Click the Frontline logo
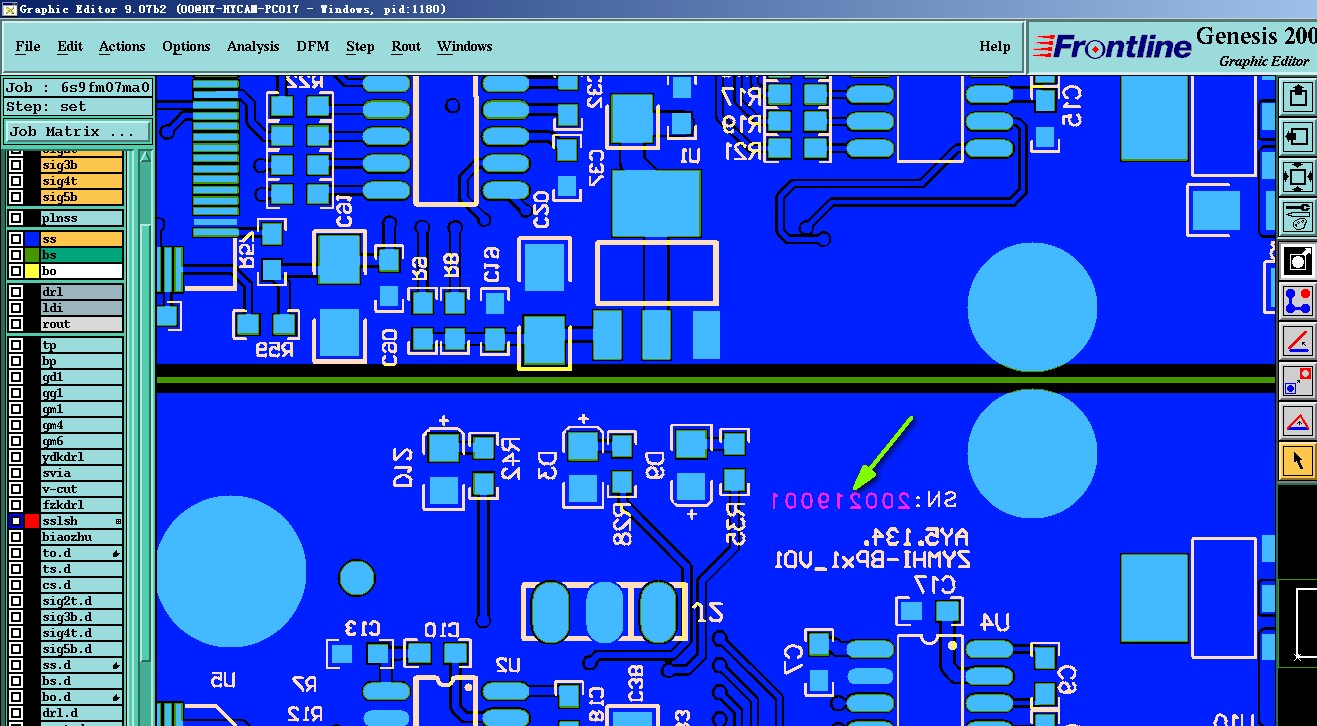 (x=1112, y=46)
